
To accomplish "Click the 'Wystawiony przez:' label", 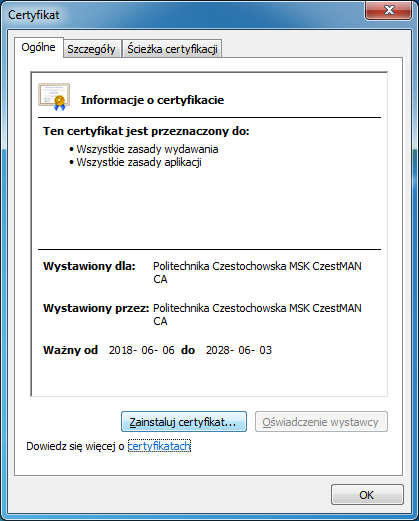I will [x=96, y=308].
